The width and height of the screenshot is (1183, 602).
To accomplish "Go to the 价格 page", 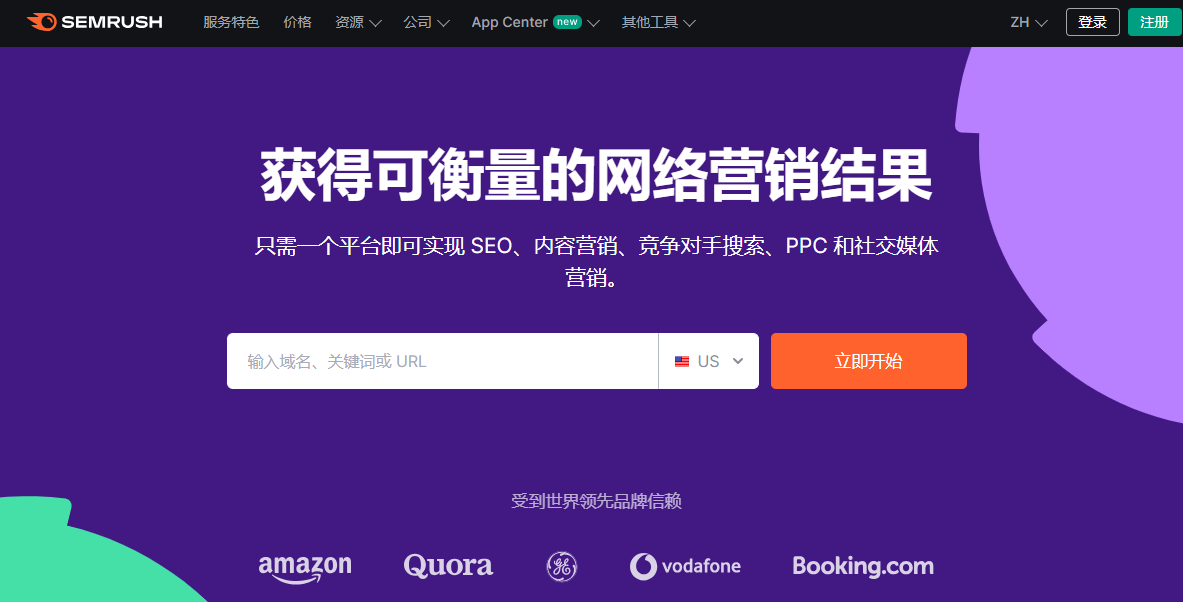I will pyautogui.click(x=297, y=23).
